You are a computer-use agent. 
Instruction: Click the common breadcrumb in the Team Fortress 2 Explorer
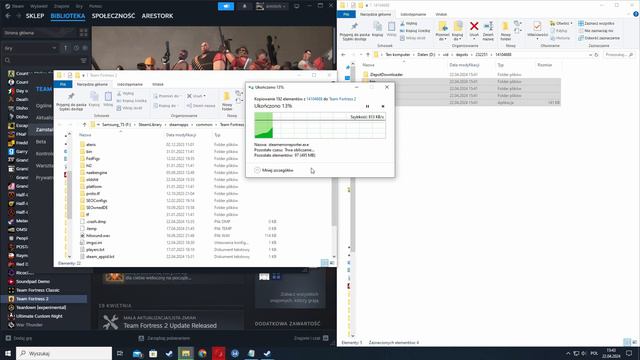click(x=204, y=124)
